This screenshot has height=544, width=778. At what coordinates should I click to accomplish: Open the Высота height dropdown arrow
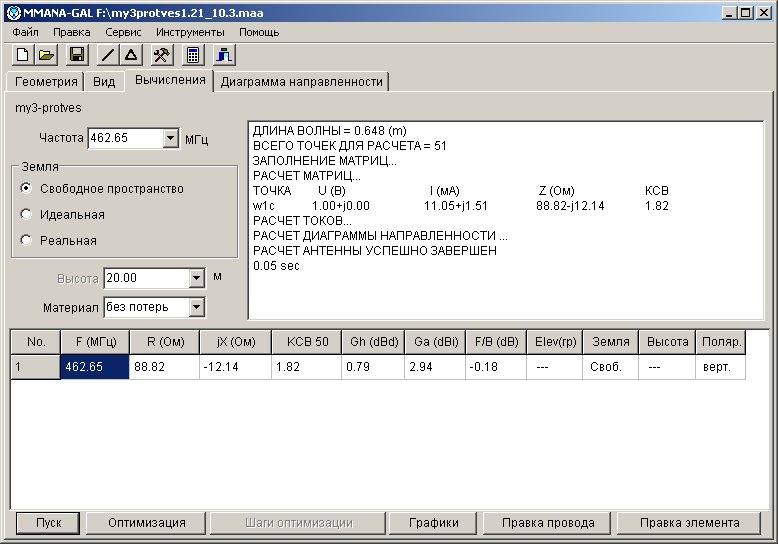(196, 279)
